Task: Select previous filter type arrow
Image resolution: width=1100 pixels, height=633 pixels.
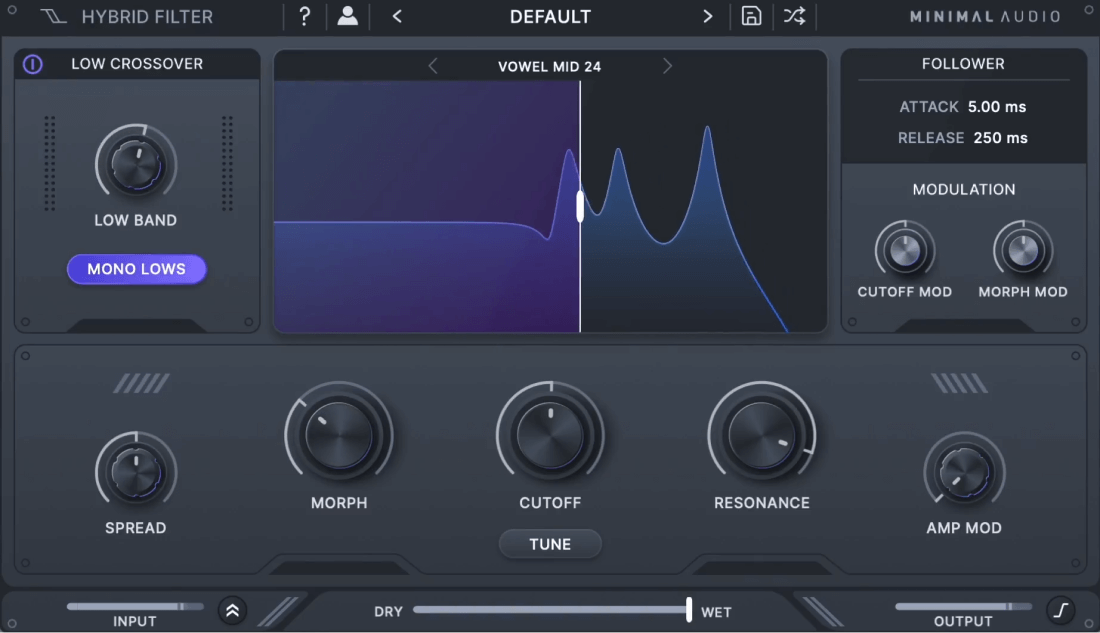Action: [433, 66]
